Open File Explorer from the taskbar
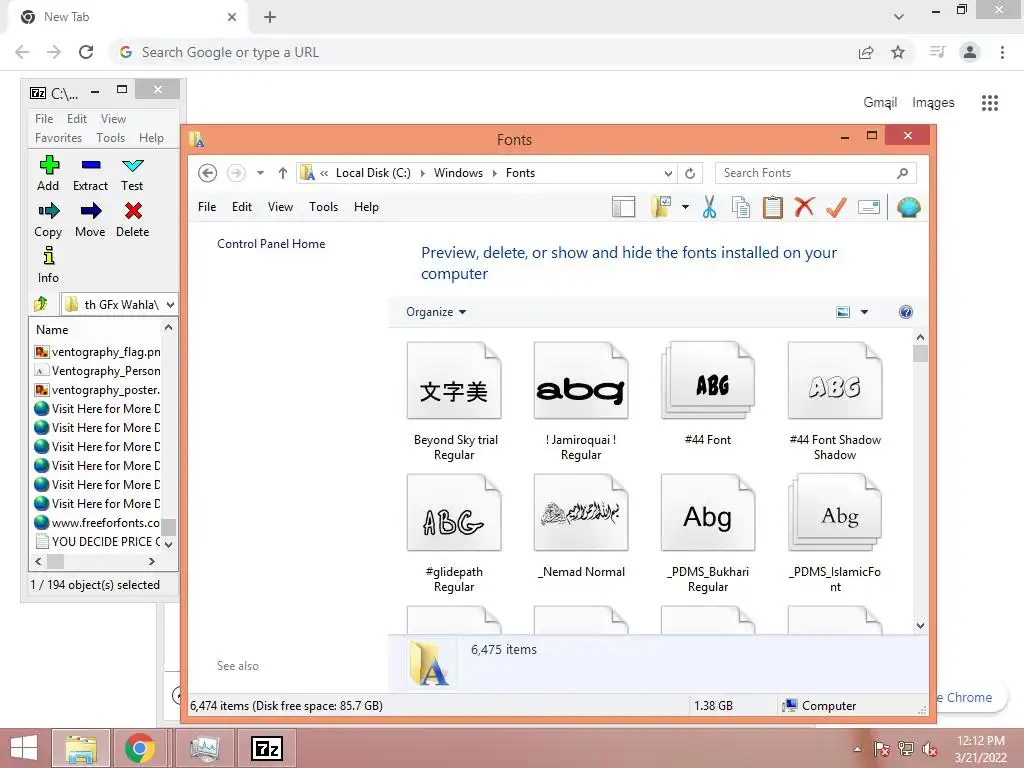This screenshot has width=1024, height=768. pyautogui.click(x=81, y=748)
